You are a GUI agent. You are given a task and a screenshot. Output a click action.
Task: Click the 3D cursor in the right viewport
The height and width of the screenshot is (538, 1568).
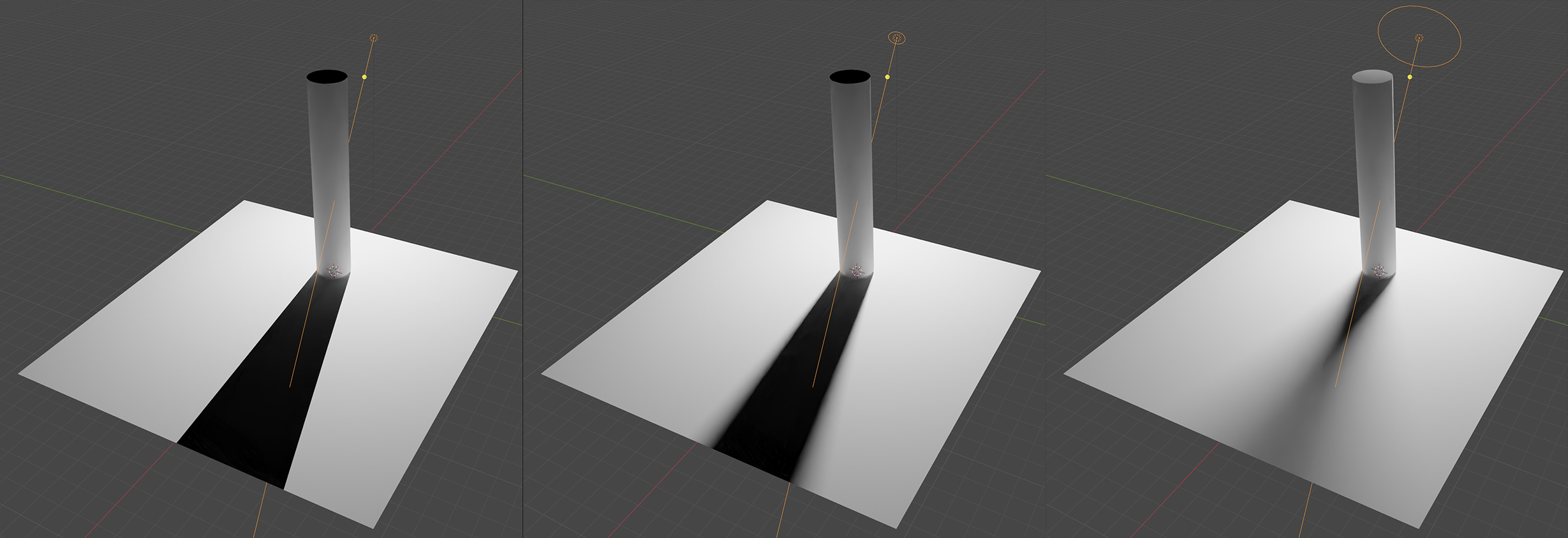point(1379,271)
